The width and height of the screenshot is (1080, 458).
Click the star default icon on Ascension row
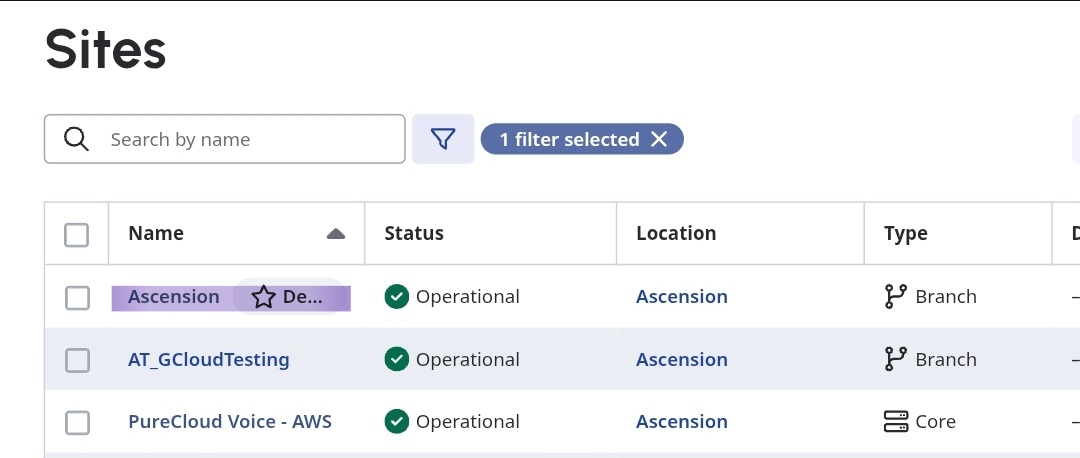(x=263, y=297)
